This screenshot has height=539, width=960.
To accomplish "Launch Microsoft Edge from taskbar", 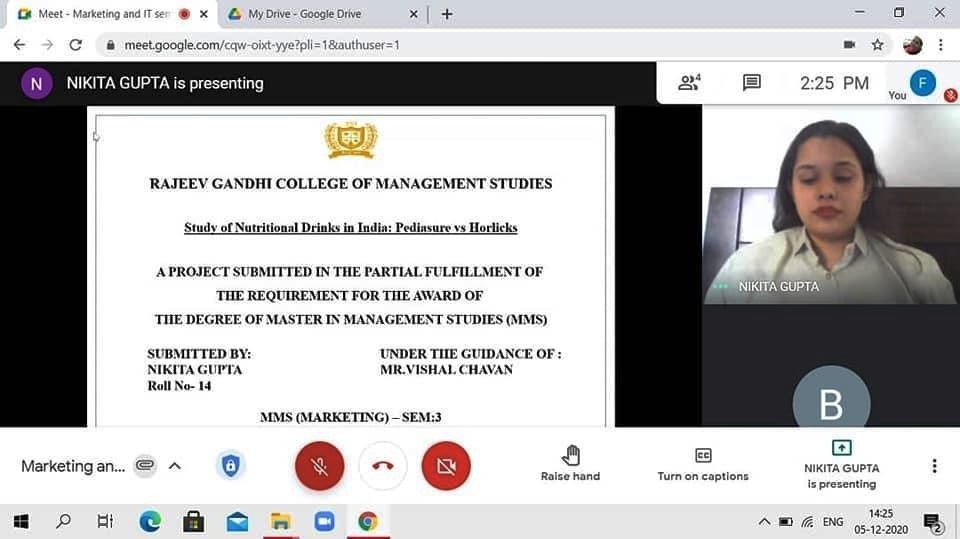I will click(150, 521).
